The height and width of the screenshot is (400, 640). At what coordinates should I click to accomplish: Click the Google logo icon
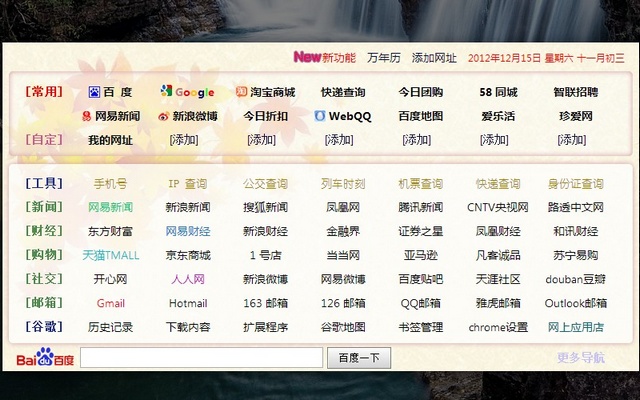166,91
